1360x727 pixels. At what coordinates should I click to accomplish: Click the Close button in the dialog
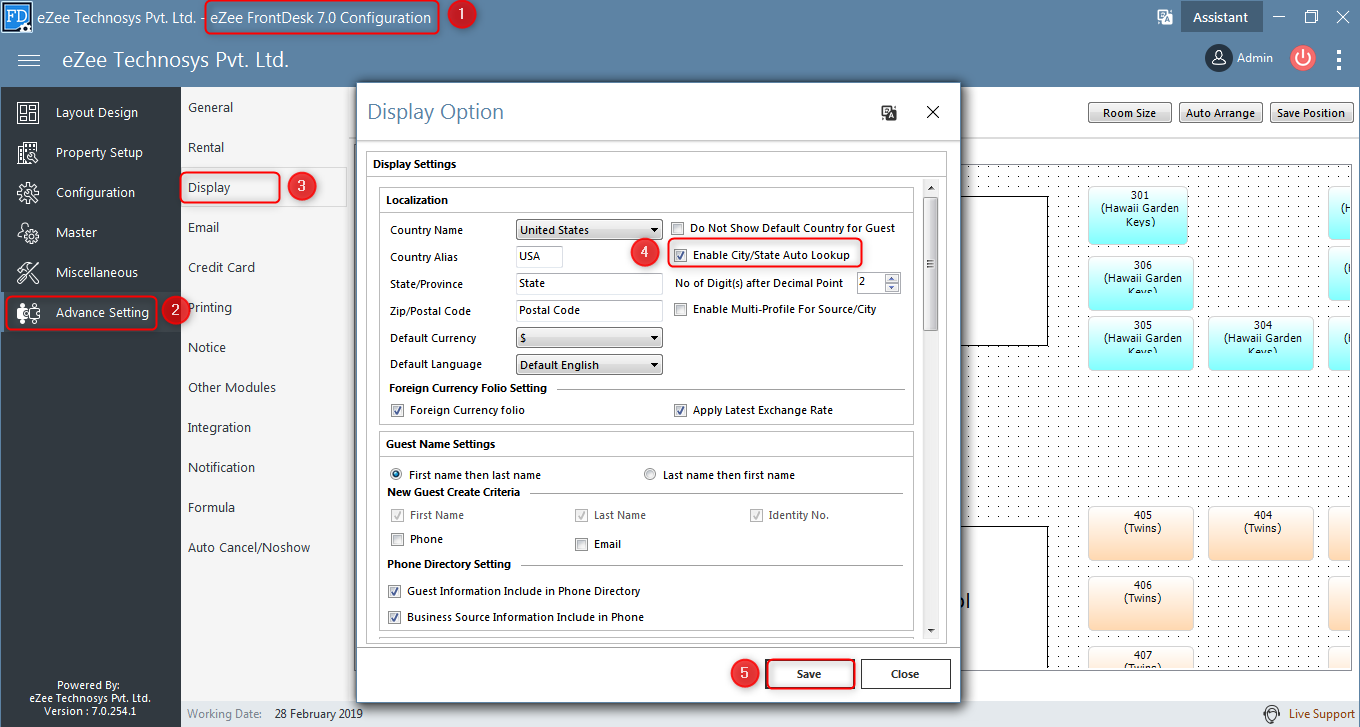(x=905, y=674)
